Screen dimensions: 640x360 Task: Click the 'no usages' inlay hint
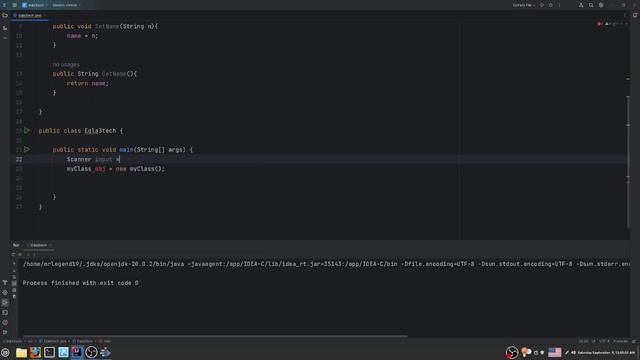pyautogui.click(x=66, y=64)
